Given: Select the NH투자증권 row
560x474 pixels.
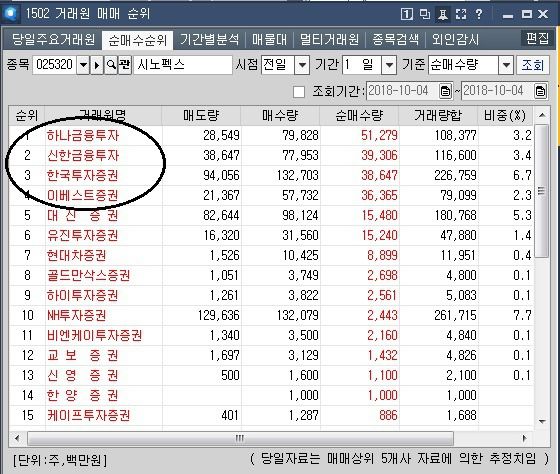Looking at the screenshot, I should click(271, 315).
